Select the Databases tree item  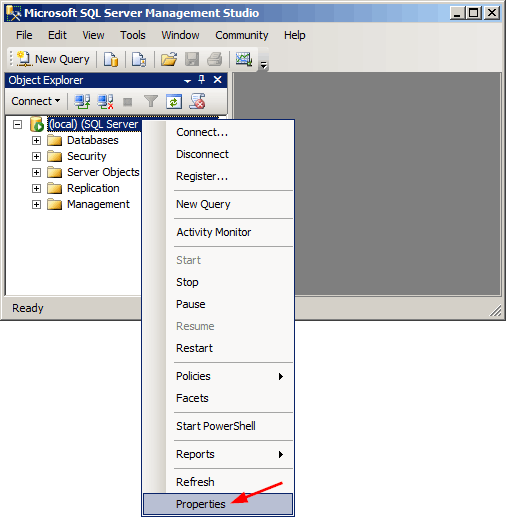pos(93,140)
